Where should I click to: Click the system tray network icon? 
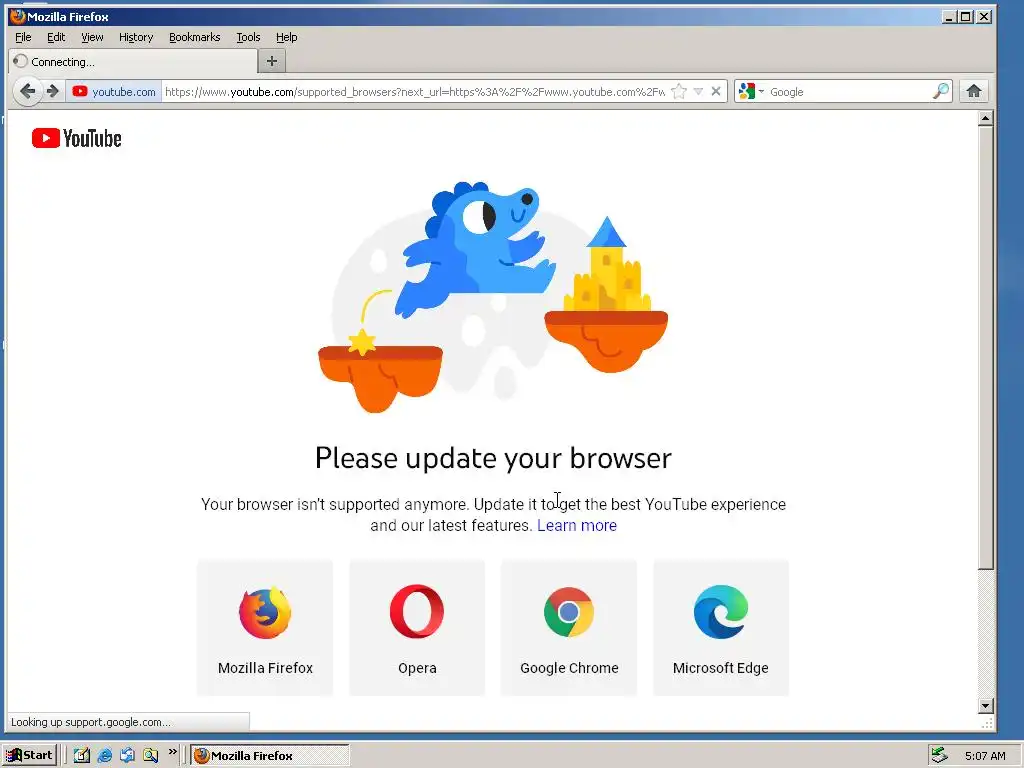(x=939, y=755)
